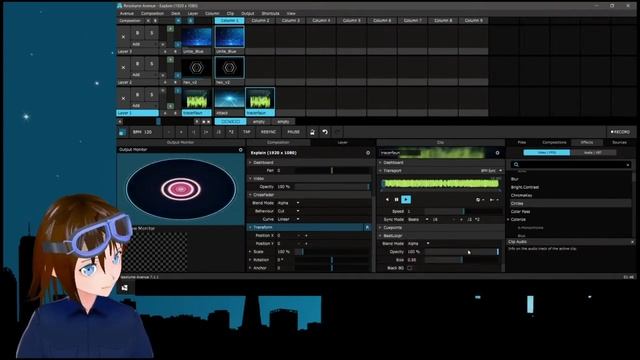
Task: Open the Composition menu
Action: 152,13
